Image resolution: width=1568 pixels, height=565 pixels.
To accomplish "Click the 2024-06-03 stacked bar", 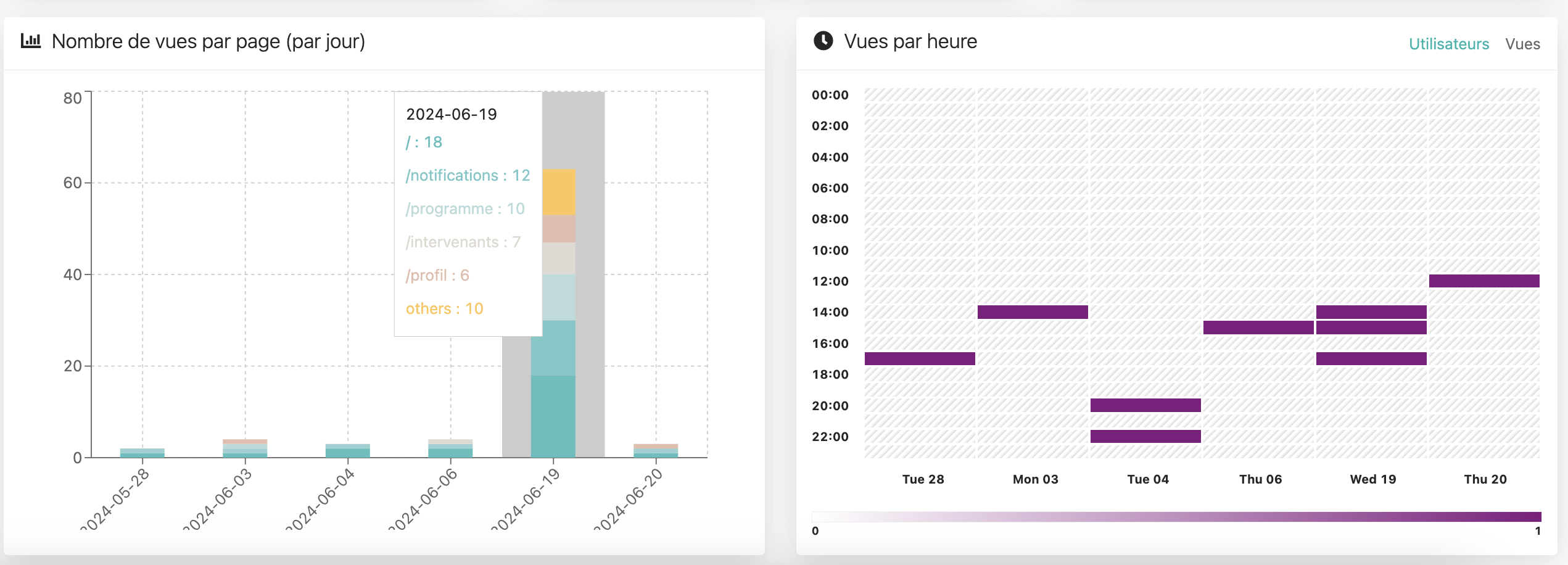I will pos(245,448).
